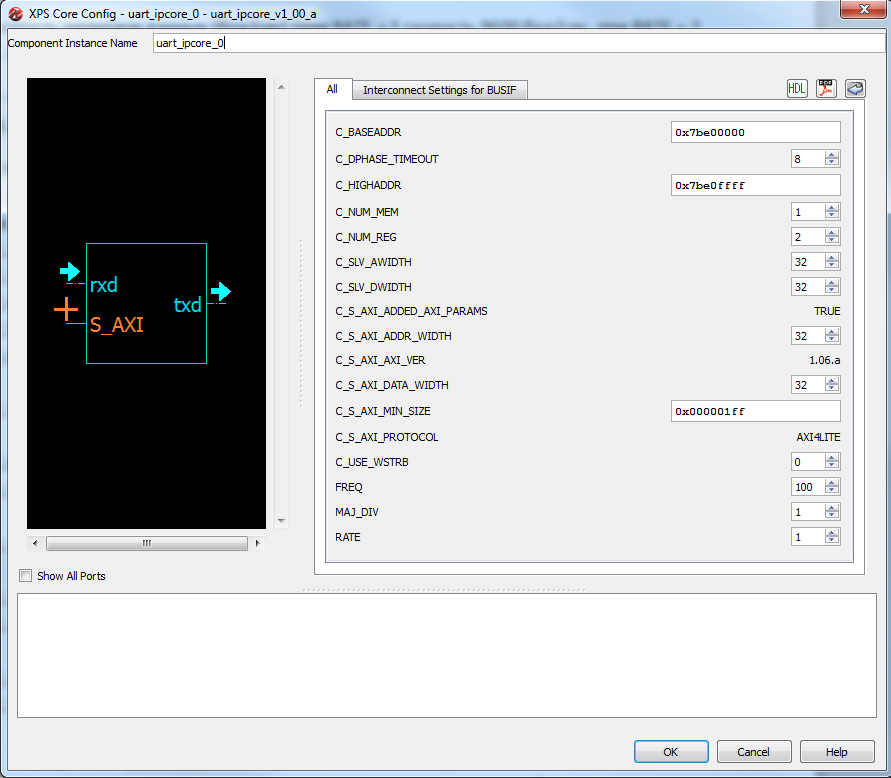Increase C_SLV_DWIDTH with the up arrow
The height and width of the screenshot is (778, 891).
pos(832,283)
